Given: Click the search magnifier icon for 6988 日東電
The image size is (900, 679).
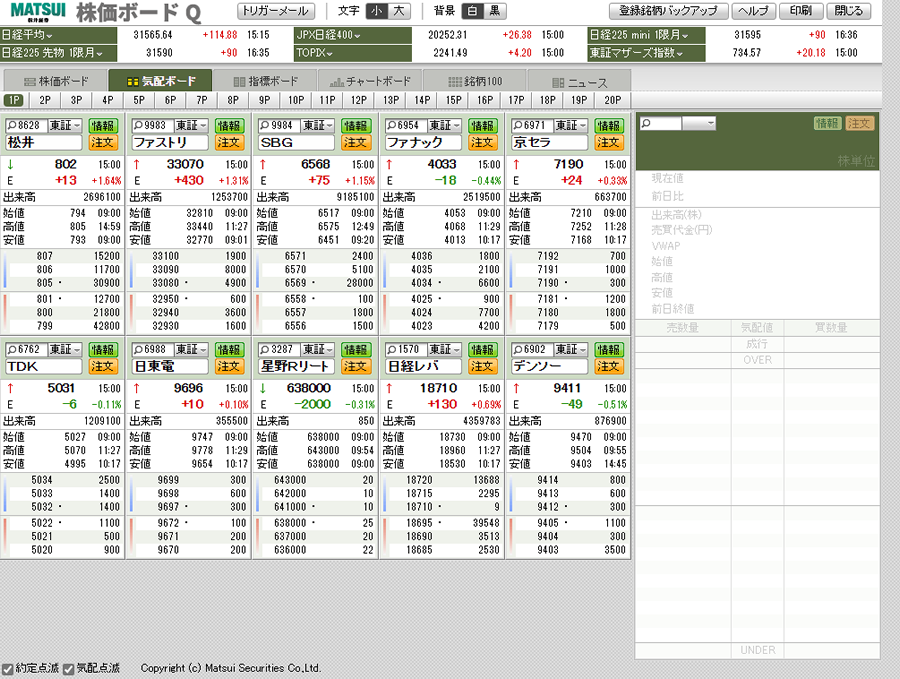Looking at the screenshot, I should point(138,350).
